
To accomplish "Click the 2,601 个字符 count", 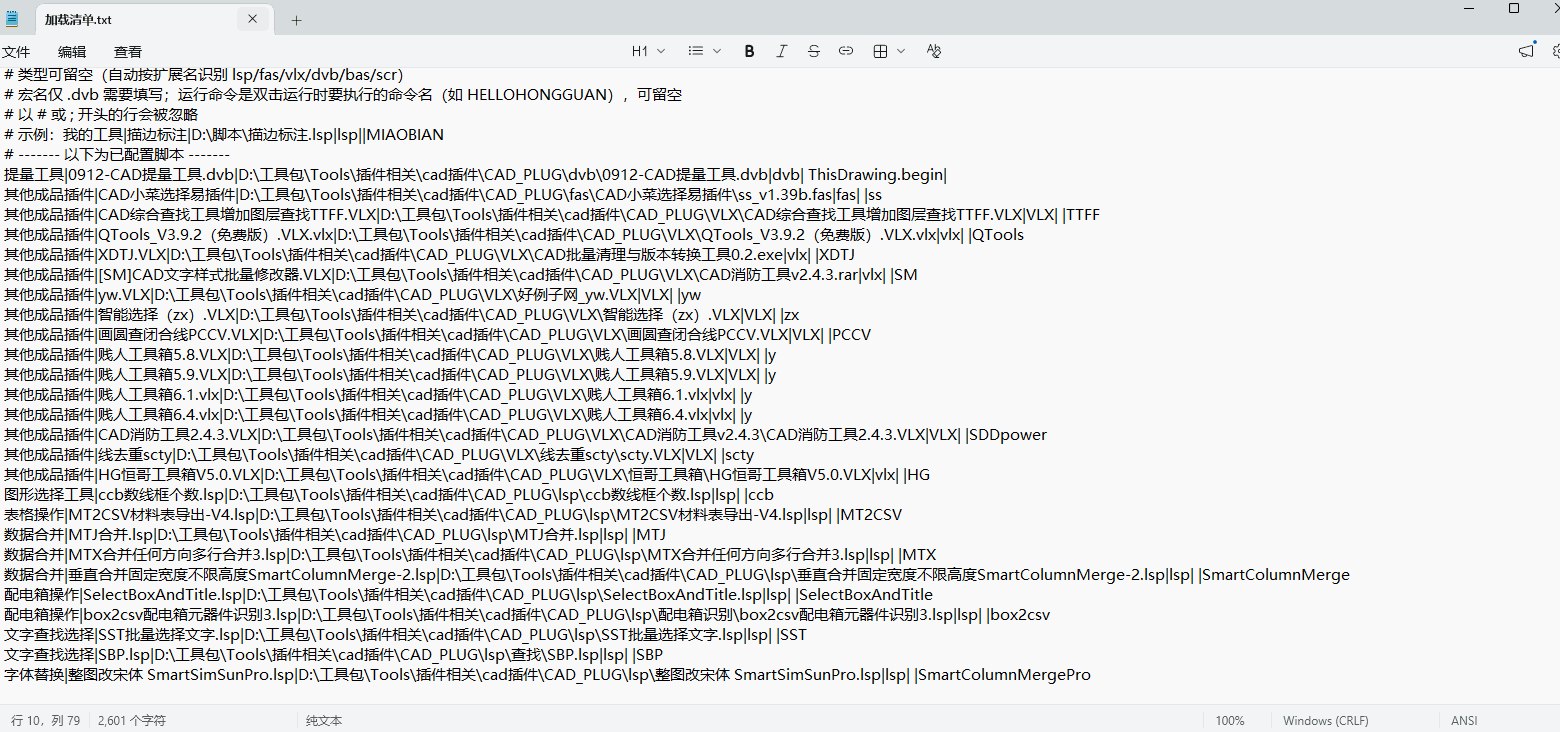I will click(132, 720).
